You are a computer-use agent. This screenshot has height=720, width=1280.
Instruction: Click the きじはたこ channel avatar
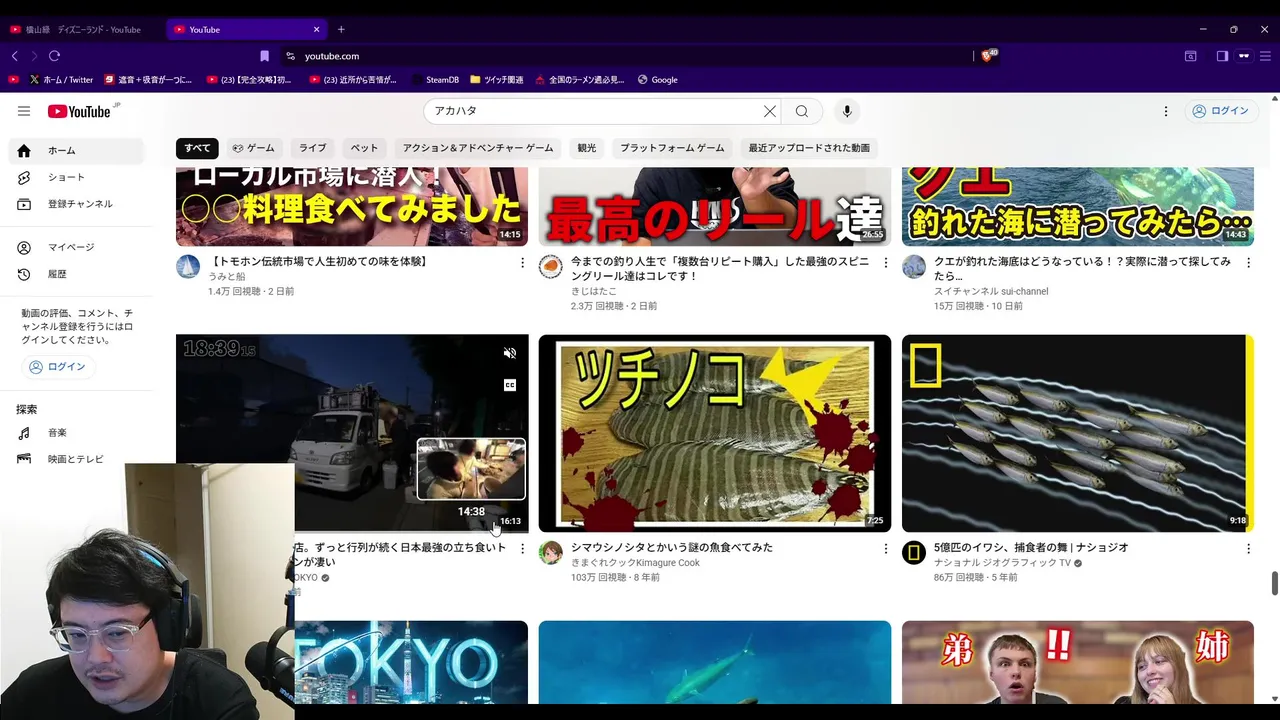point(551,266)
